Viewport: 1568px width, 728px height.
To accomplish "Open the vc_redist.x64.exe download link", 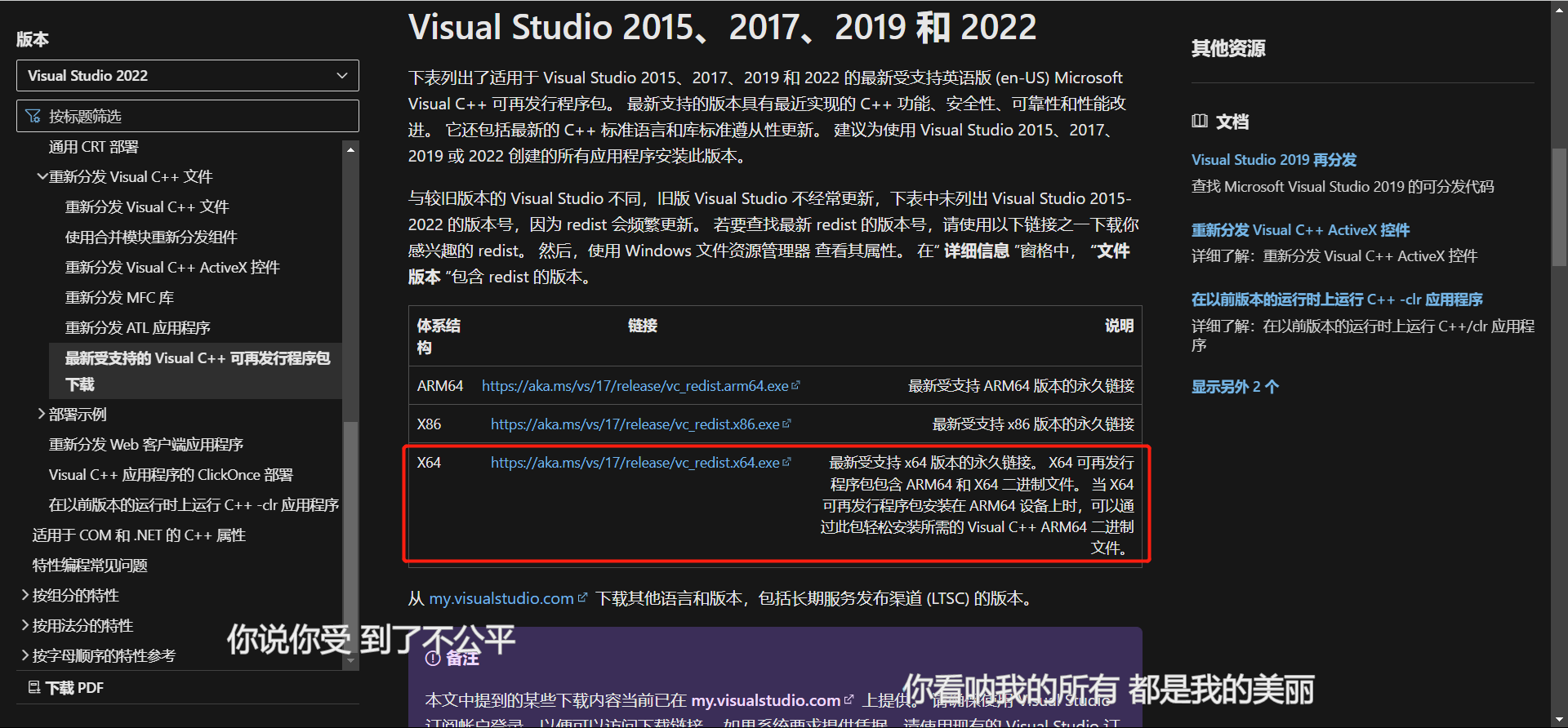I will 635,462.
